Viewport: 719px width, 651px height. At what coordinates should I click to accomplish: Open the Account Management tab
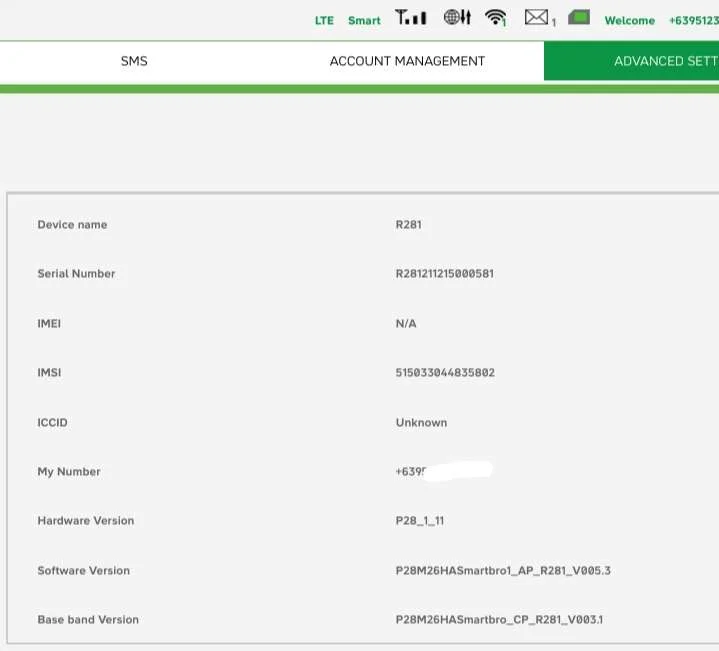(x=407, y=61)
